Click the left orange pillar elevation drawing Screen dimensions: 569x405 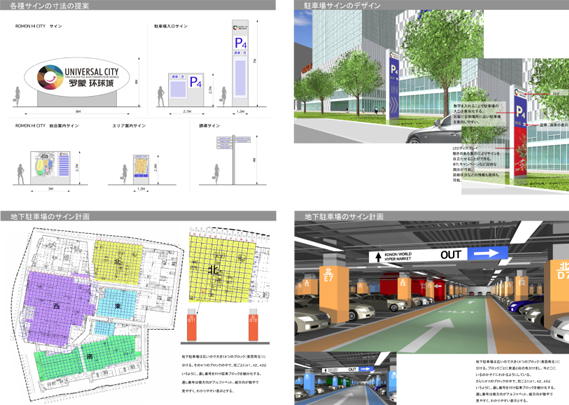click(x=191, y=325)
